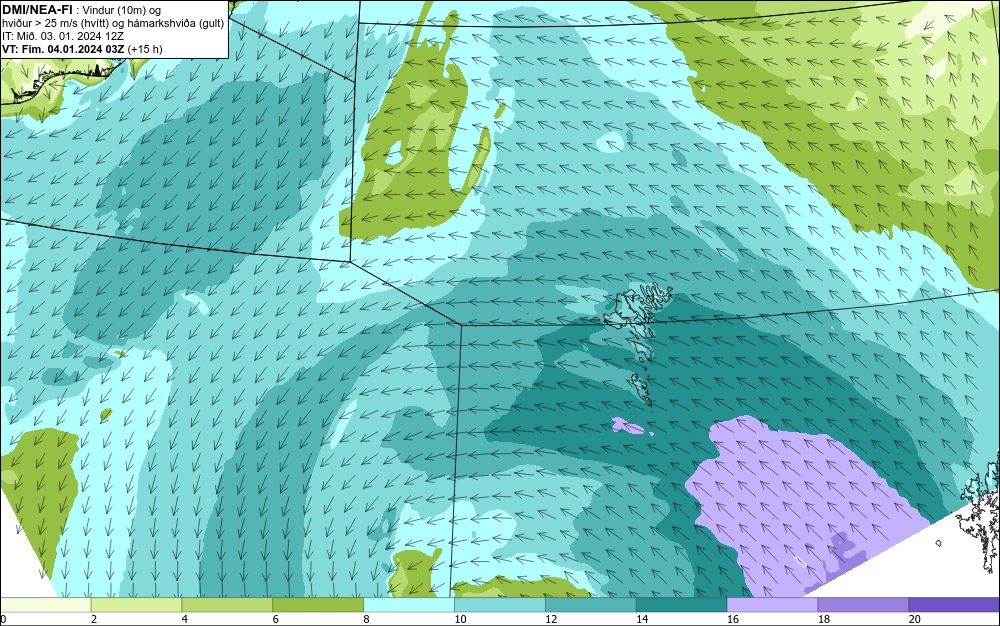Click the legend scale label '6'
1000x626 pixels.
(276, 619)
